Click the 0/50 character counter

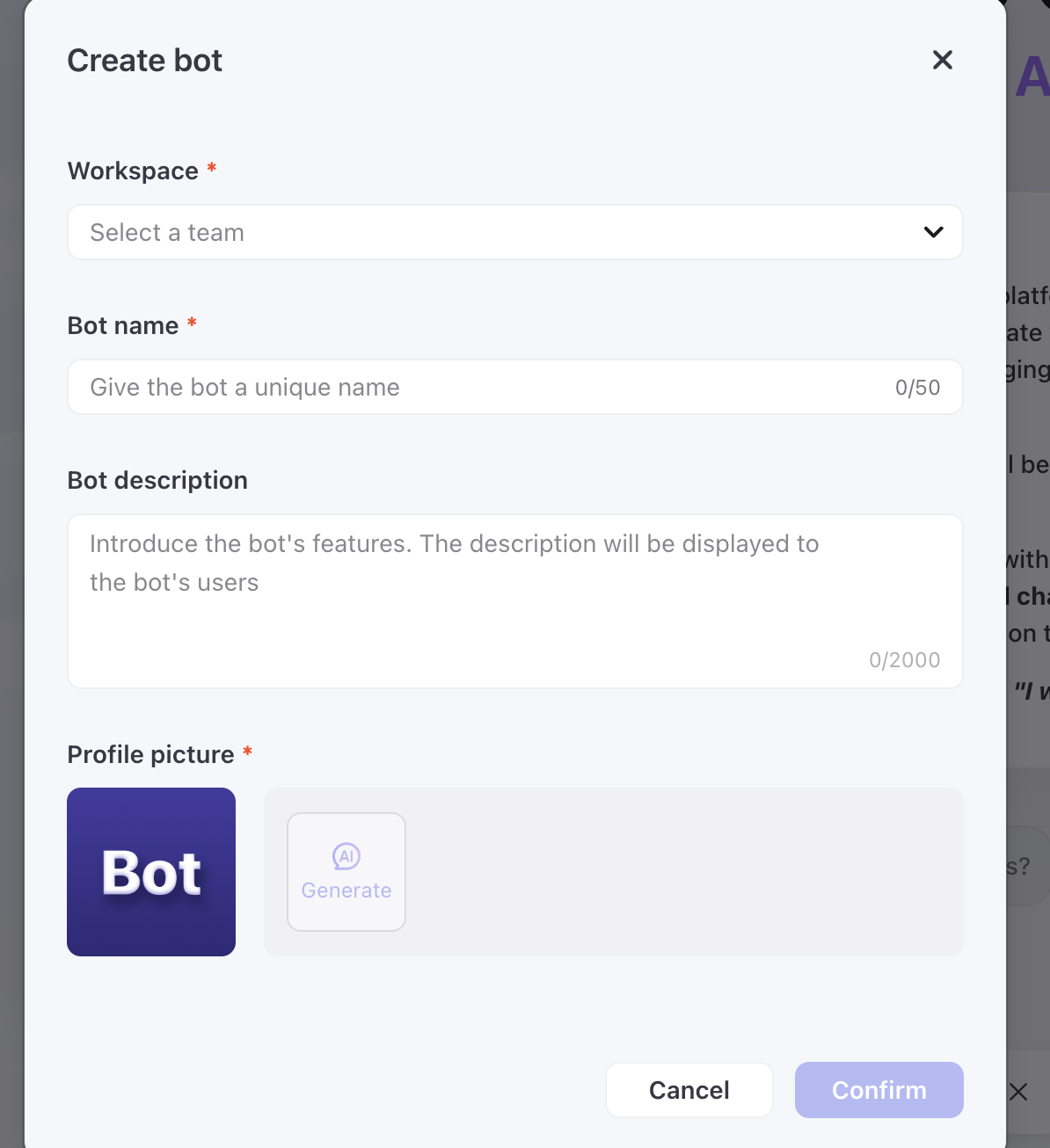pyautogui.click(x=917, y=387)
